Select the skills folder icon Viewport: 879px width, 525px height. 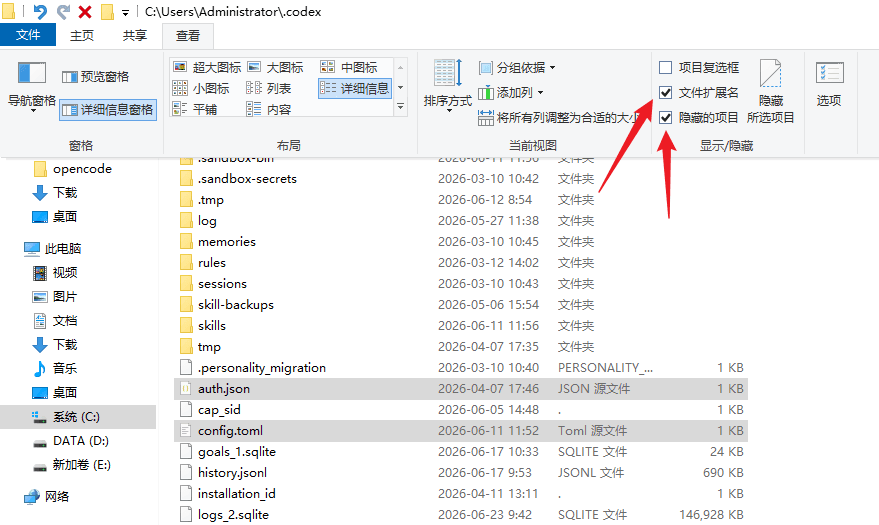[186, 326]
